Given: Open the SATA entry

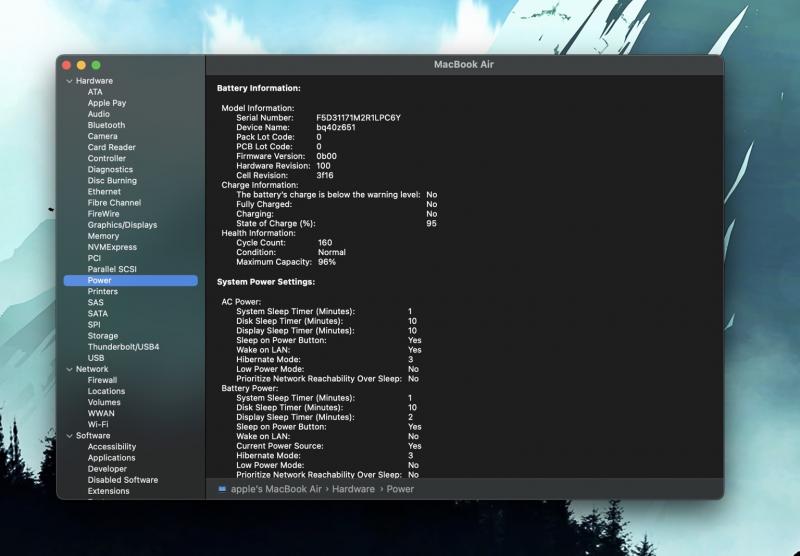Looking at the screenshot, I should [x=97, y=314].
